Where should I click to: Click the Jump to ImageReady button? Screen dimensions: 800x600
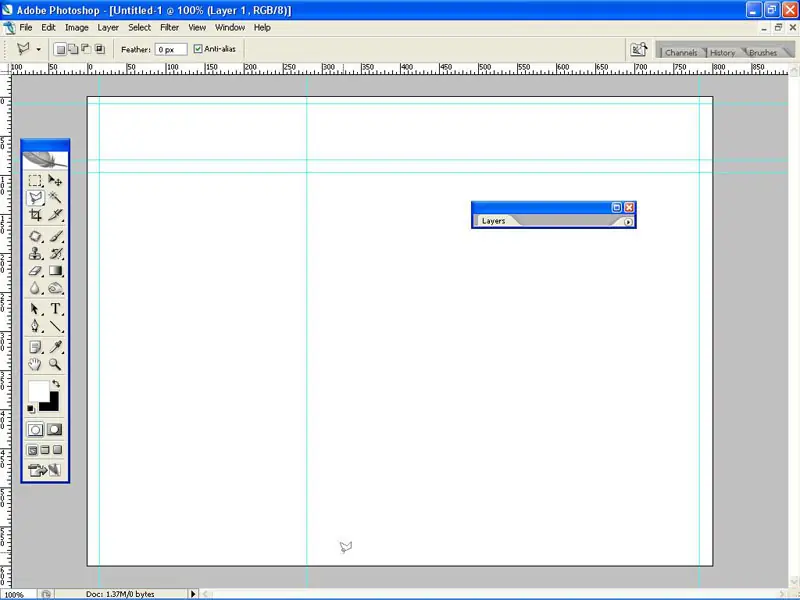[45, 470]
